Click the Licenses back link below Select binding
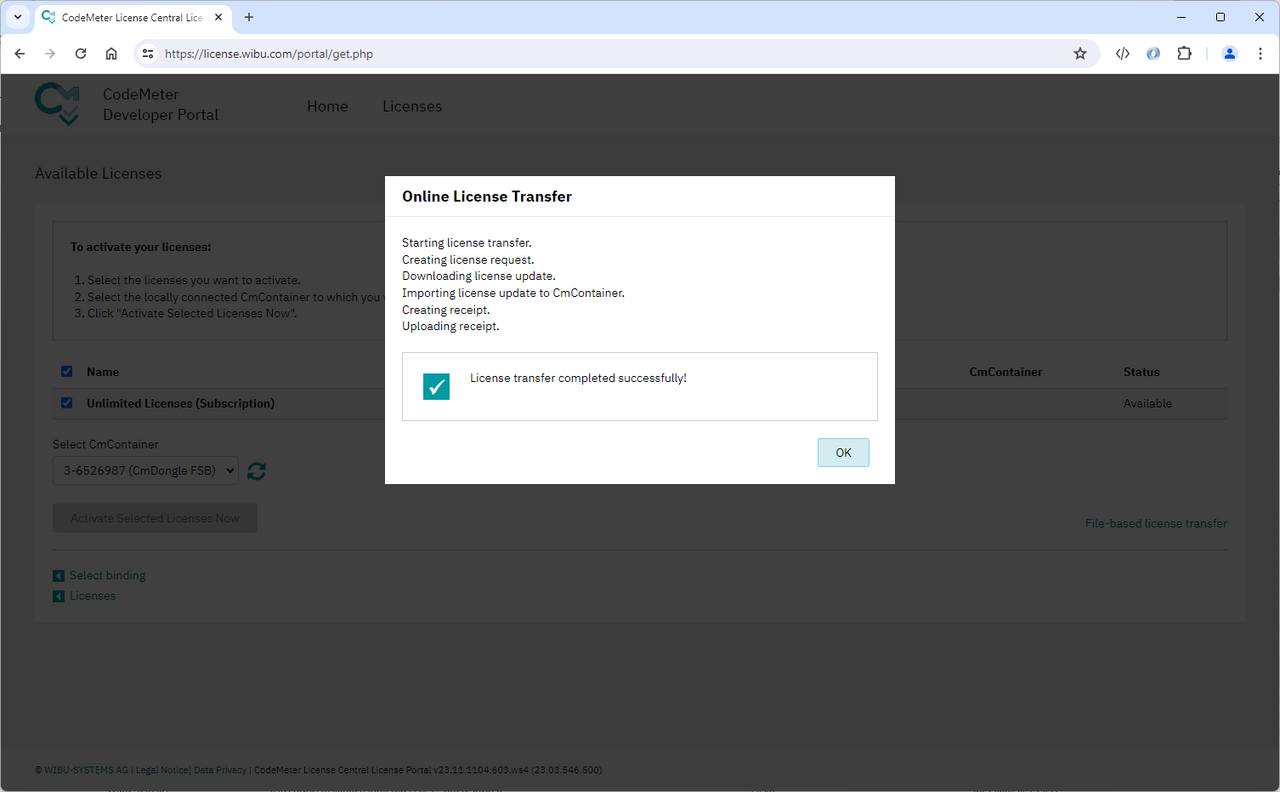The image size is (1280, 792). 93,595
